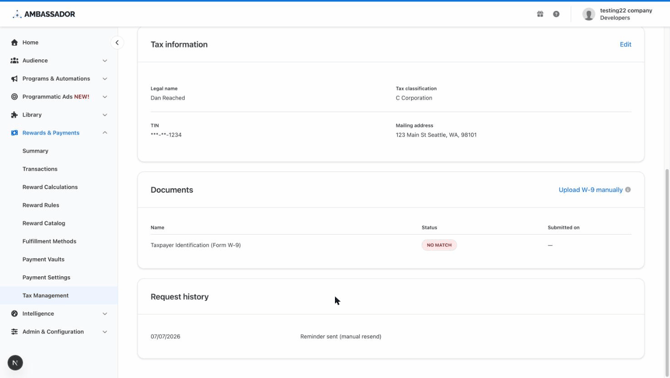Open Reward Calculations page
Screen dimensions: 670x378
click(50, 187)
